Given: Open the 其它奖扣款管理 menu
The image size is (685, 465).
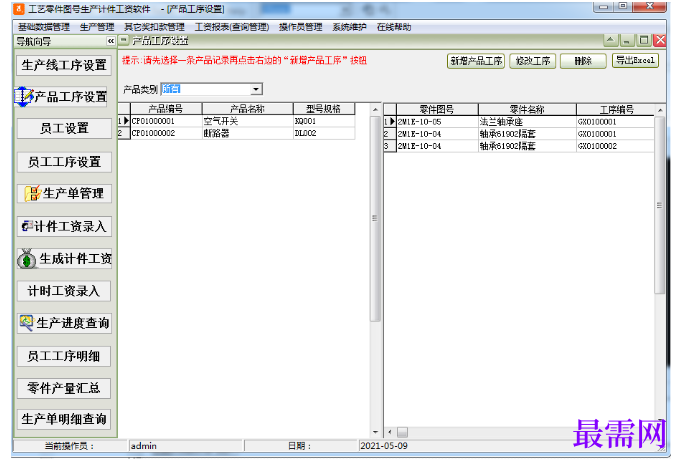Looking at the screenshot, I should [x=154, y=27].
